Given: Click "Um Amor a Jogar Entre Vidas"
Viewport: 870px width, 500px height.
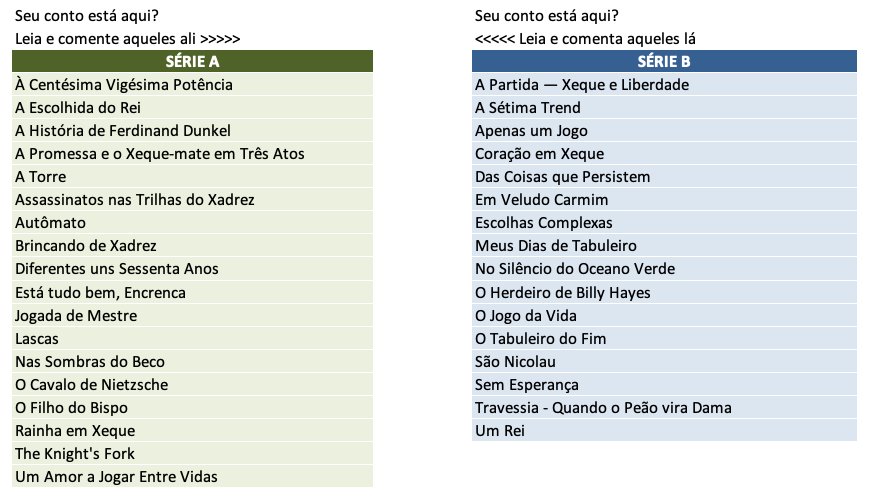Looking at the screenshot, I should point(116,477).
